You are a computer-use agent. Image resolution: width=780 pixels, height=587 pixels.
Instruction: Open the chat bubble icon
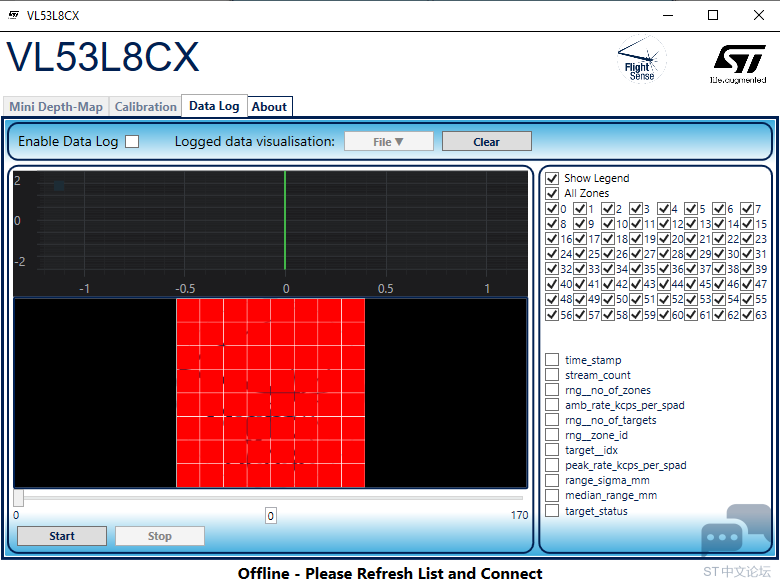(735, 529)
